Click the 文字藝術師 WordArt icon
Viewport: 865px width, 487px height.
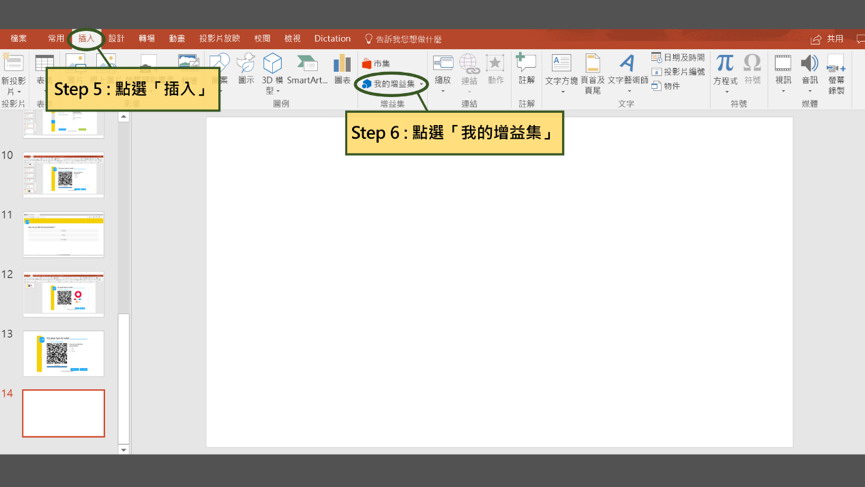[627, 63]
